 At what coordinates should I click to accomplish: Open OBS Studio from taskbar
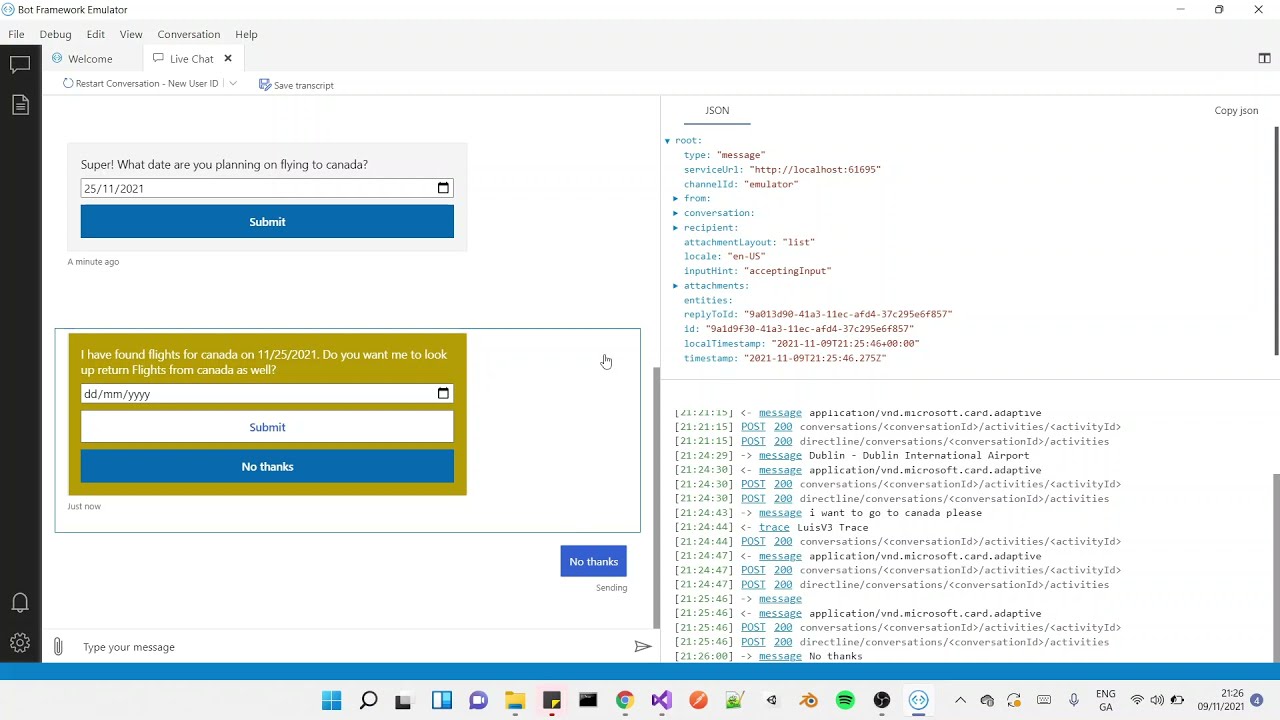[x=882, y=700]
